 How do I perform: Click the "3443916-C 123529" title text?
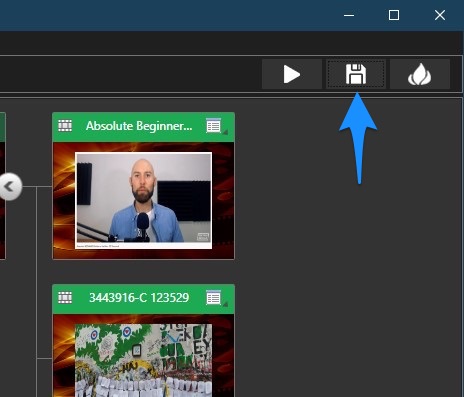139,297
